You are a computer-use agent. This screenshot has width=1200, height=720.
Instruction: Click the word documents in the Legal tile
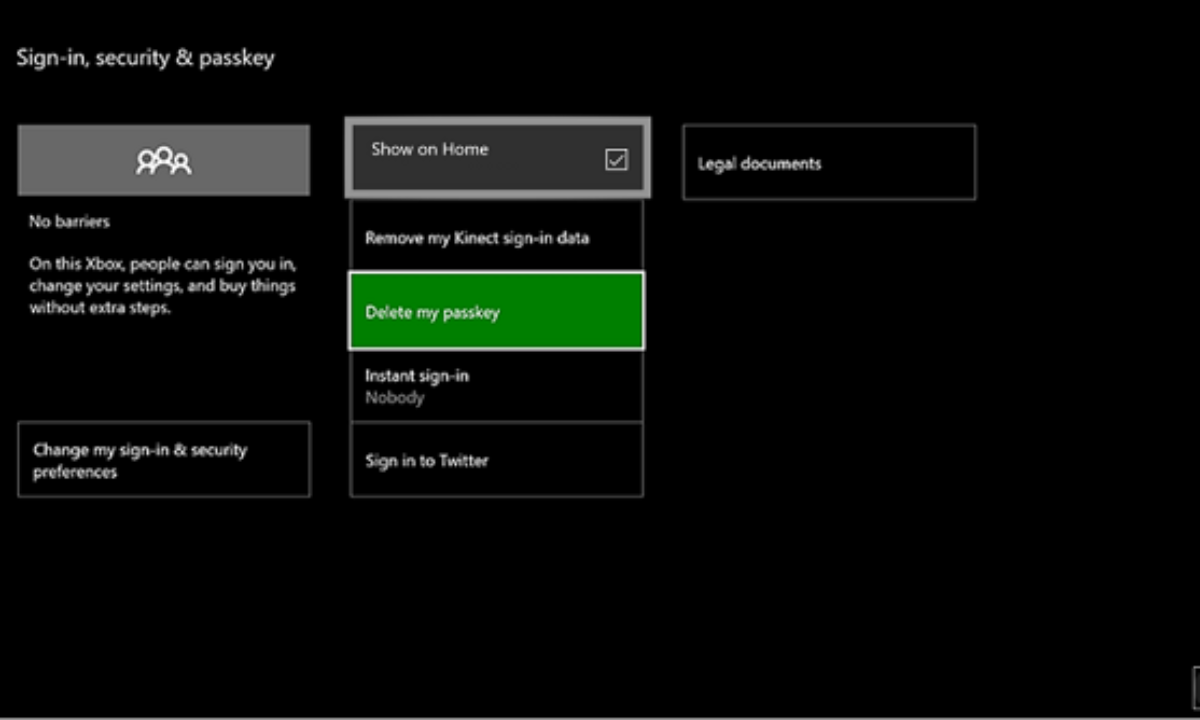pyautogui.click(x=787, y=163)
